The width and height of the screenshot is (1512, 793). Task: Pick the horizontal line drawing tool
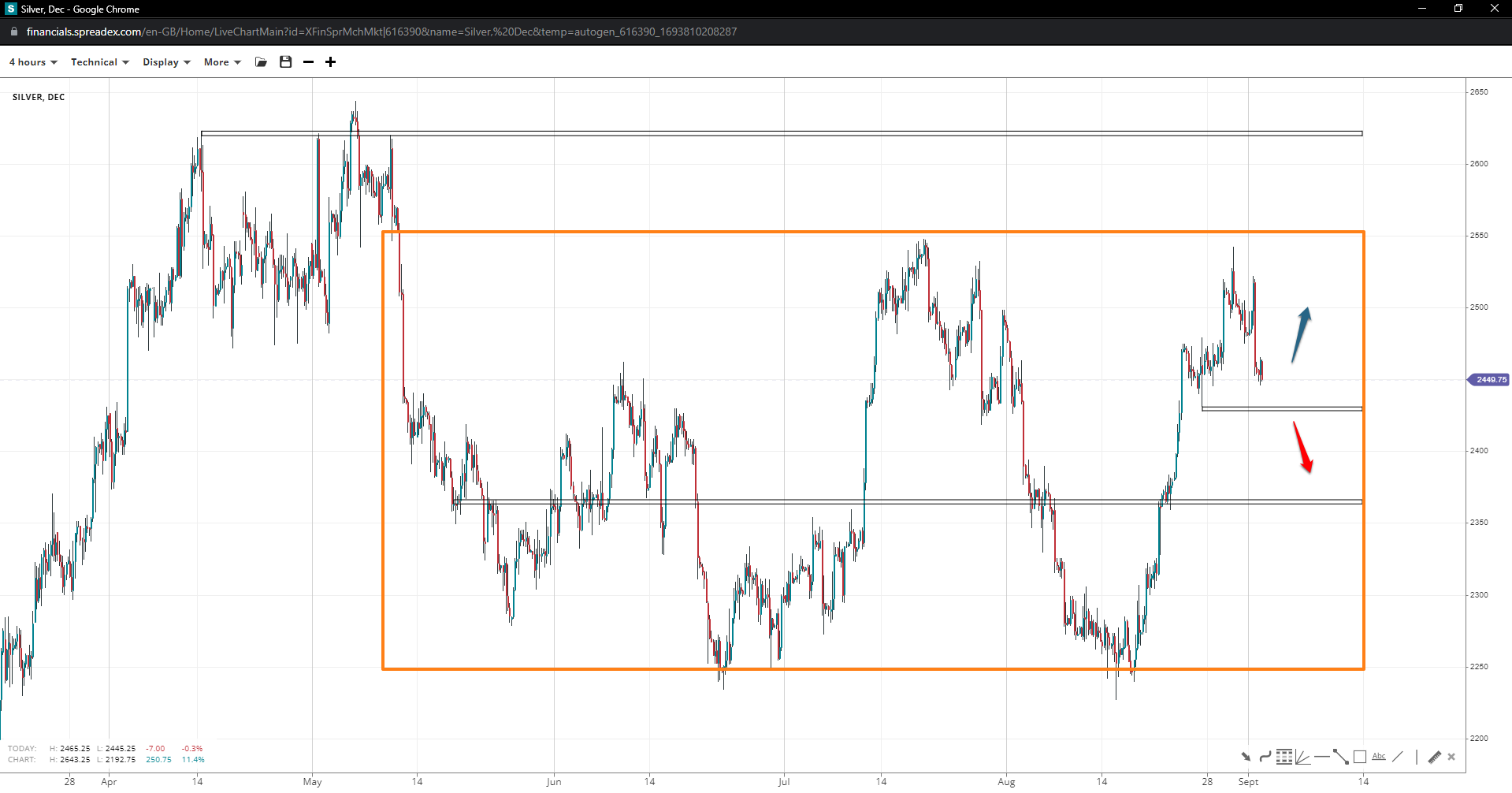click(x=1321, y=757)
